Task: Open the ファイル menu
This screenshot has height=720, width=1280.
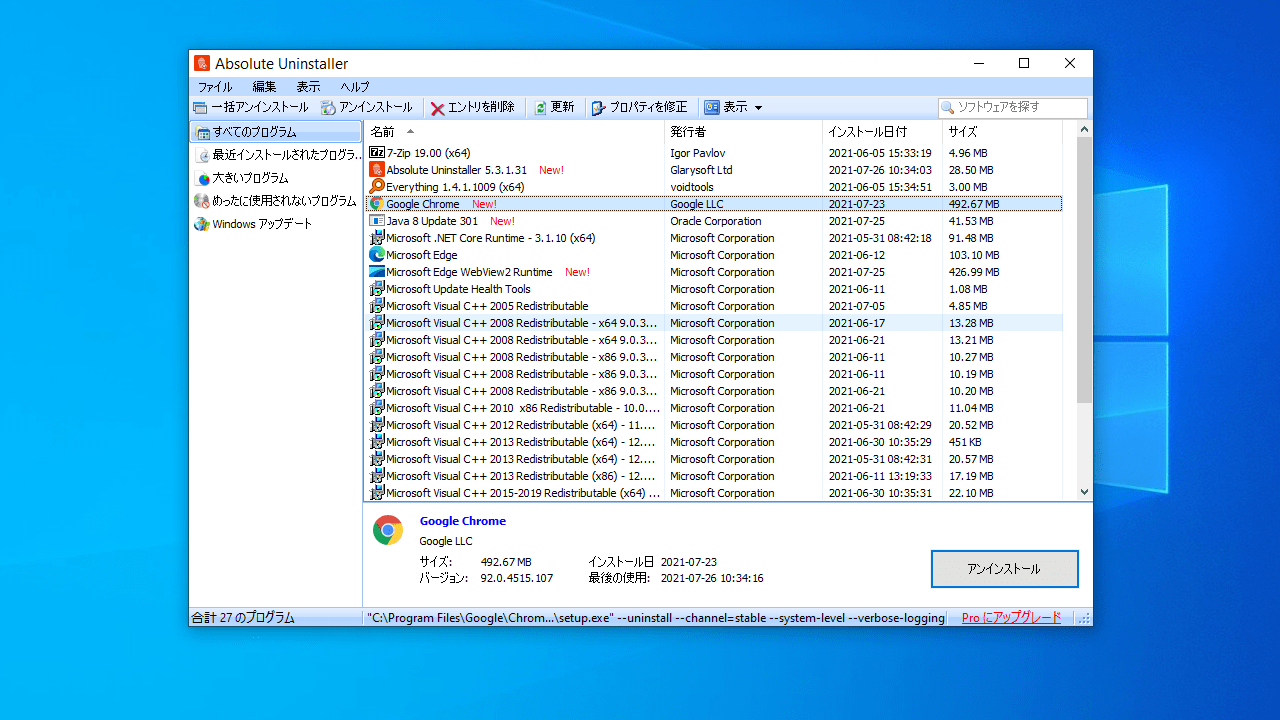Action: click(x=215, y=87)
